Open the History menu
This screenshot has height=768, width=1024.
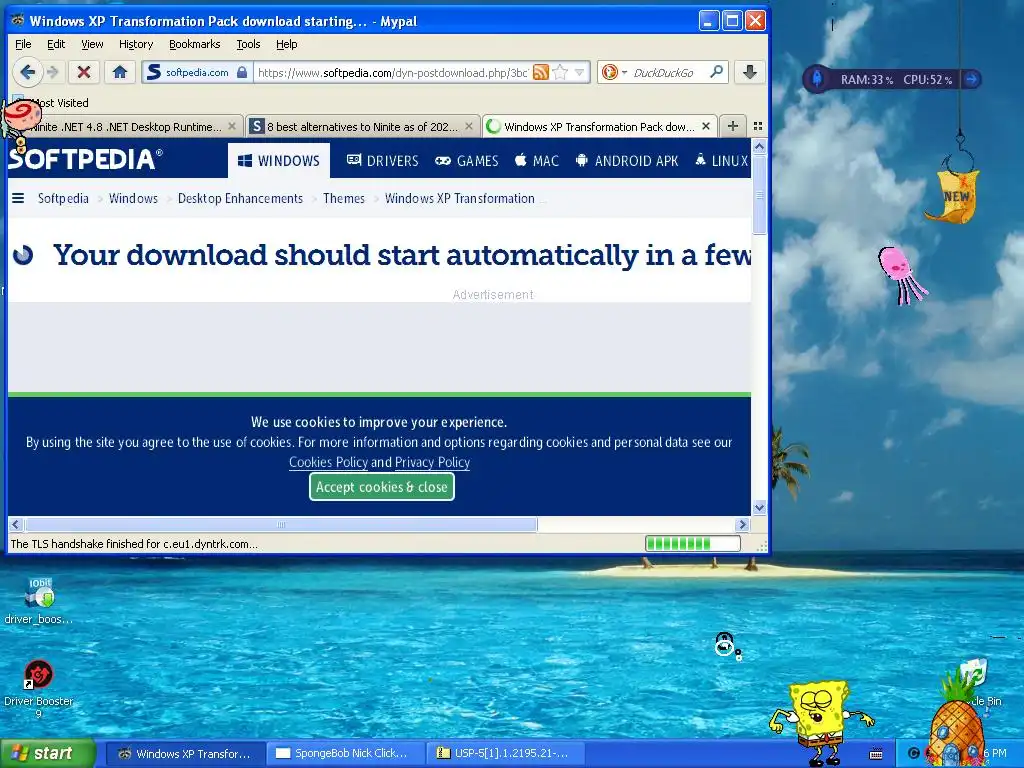click(136, 44)
